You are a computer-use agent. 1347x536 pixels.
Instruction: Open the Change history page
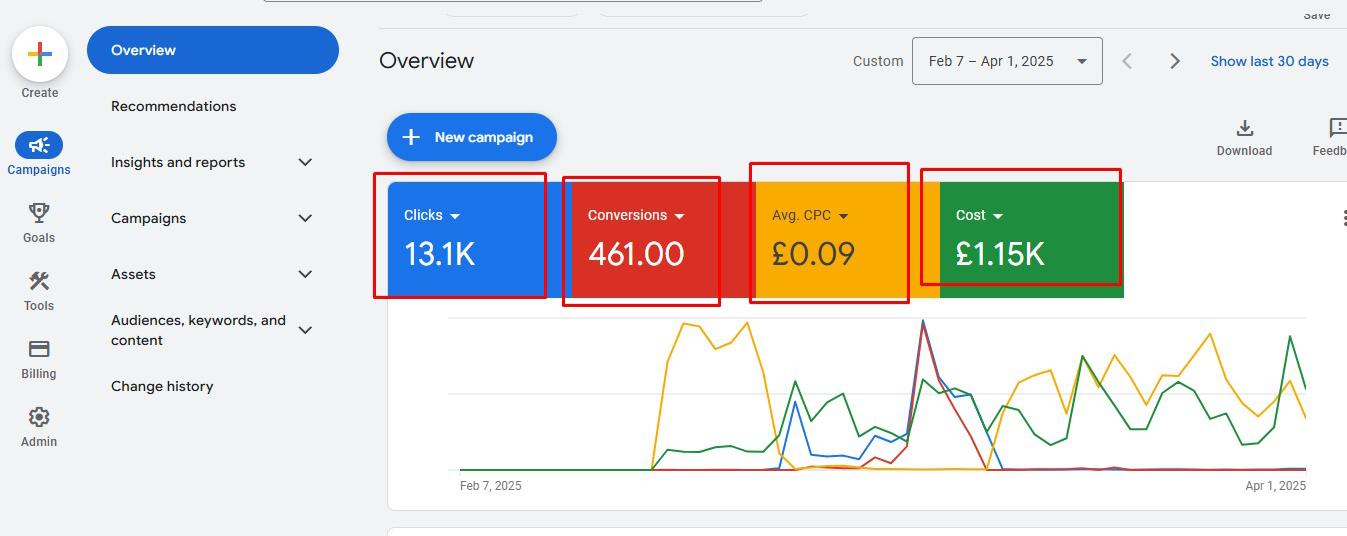coord(162,386)
